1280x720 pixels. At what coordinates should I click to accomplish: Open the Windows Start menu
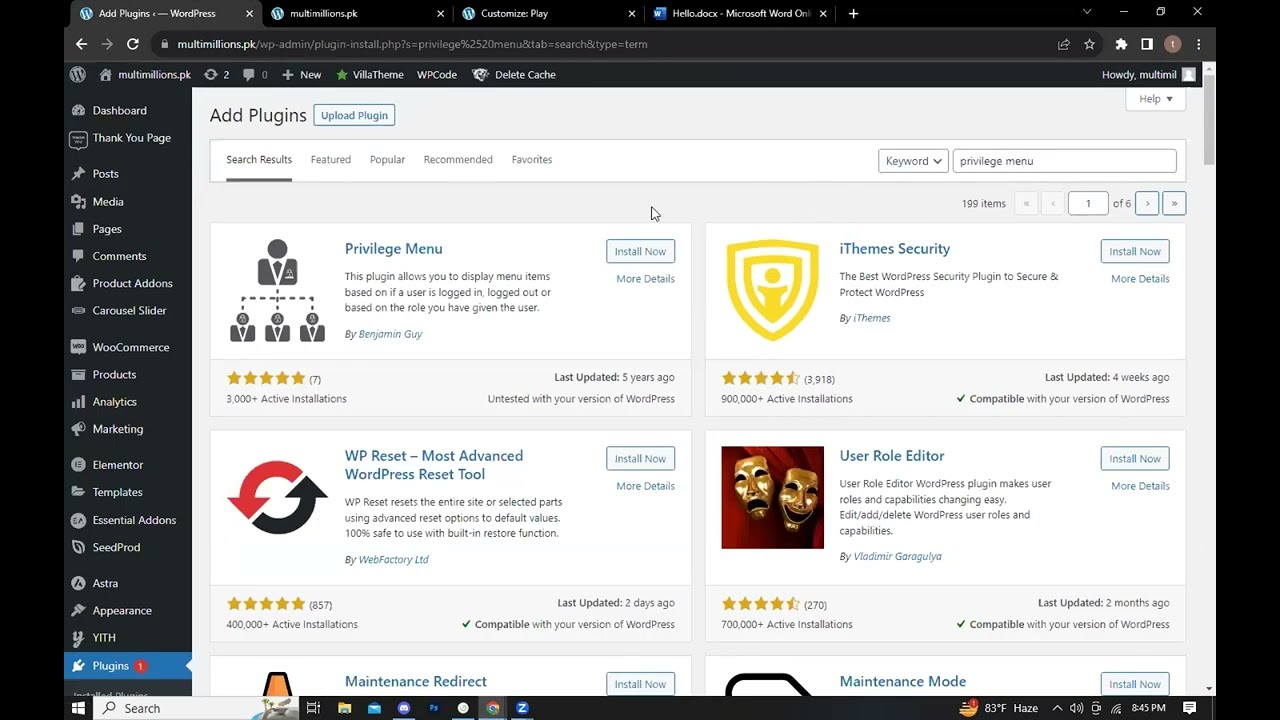tap(78, 708)
